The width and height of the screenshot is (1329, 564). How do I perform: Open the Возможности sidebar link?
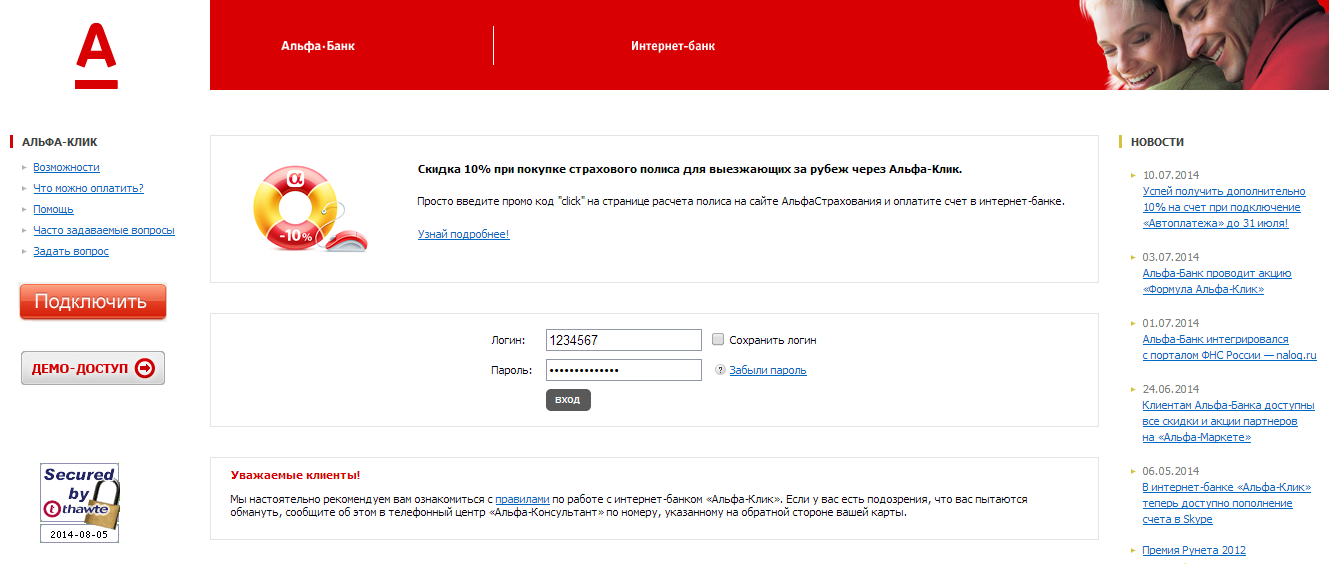pos(66,168)
